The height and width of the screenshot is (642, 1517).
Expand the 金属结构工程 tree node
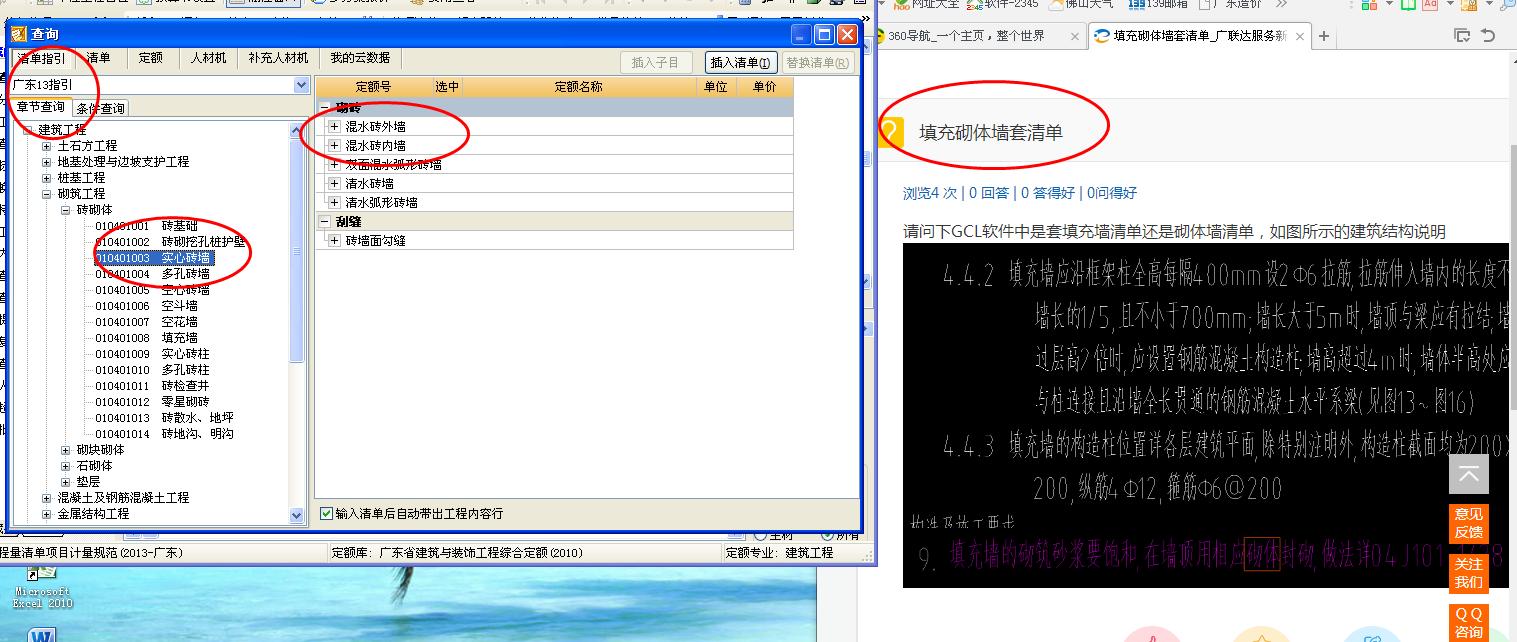(x=47, y=514)
